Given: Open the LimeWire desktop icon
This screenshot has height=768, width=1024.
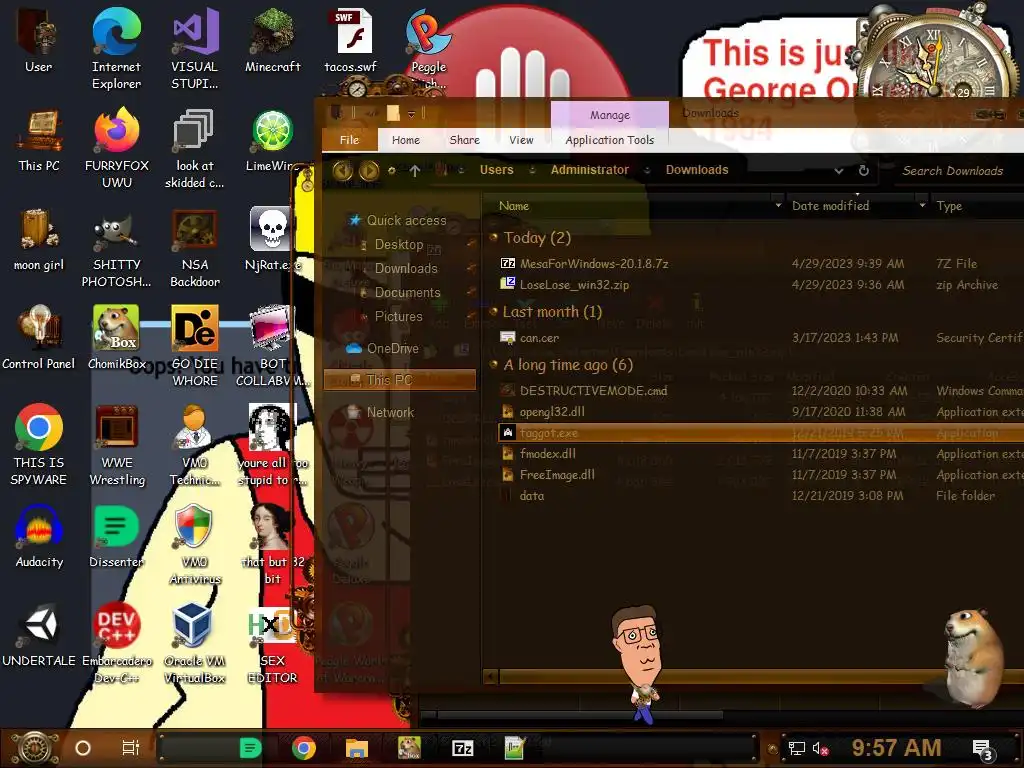Looking at the screenshot, I should point(272,140).
